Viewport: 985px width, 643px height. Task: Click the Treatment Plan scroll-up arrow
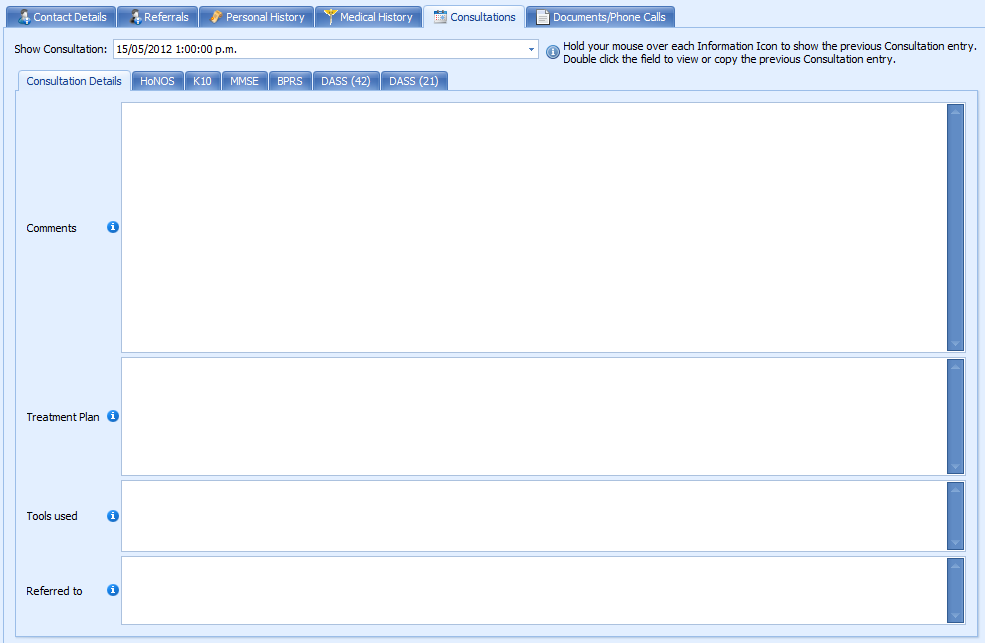click(955, 367)
